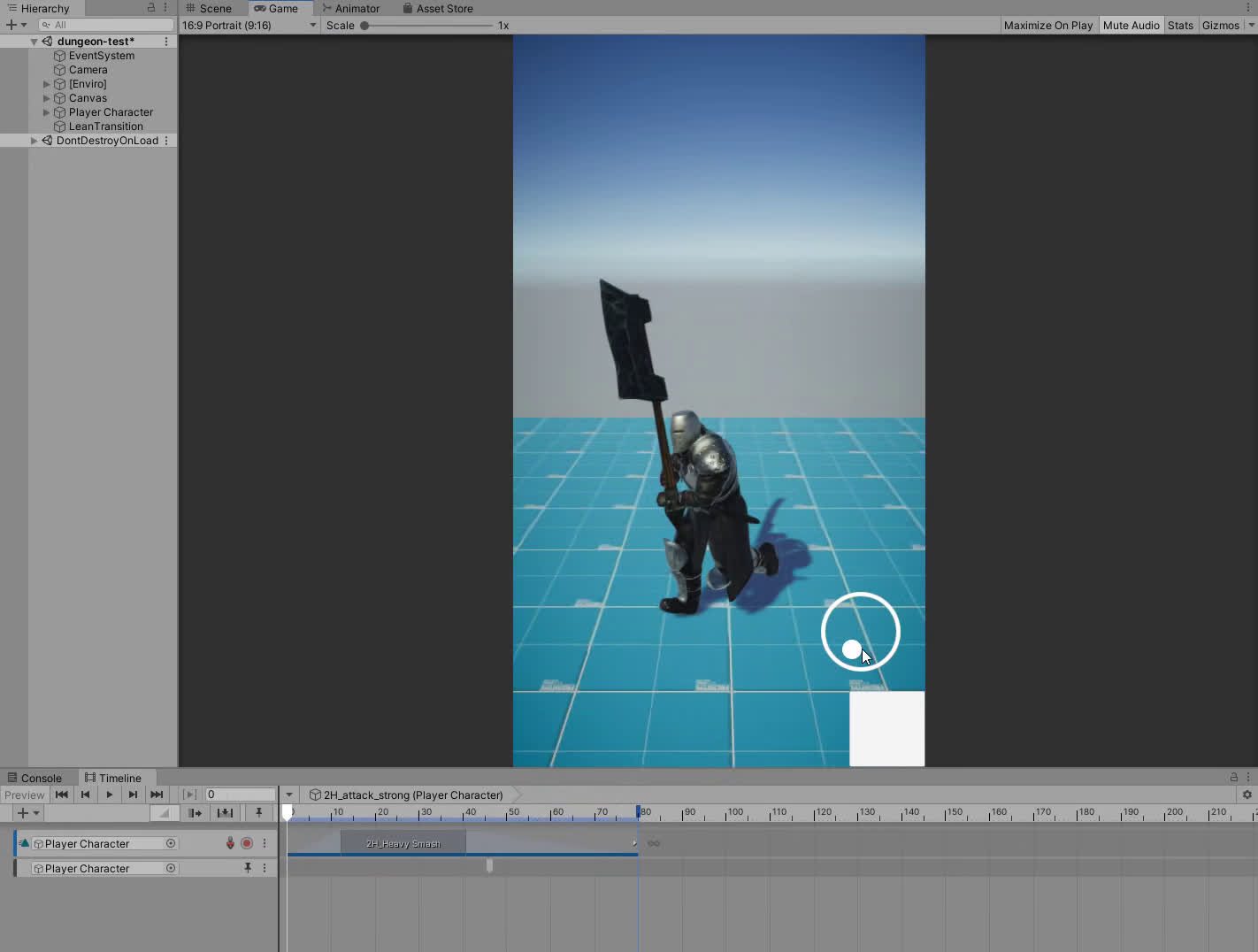Expand the DontDestroyOnLoad scene
This screenshot has height=952, width=1258.
pos(35,141)
